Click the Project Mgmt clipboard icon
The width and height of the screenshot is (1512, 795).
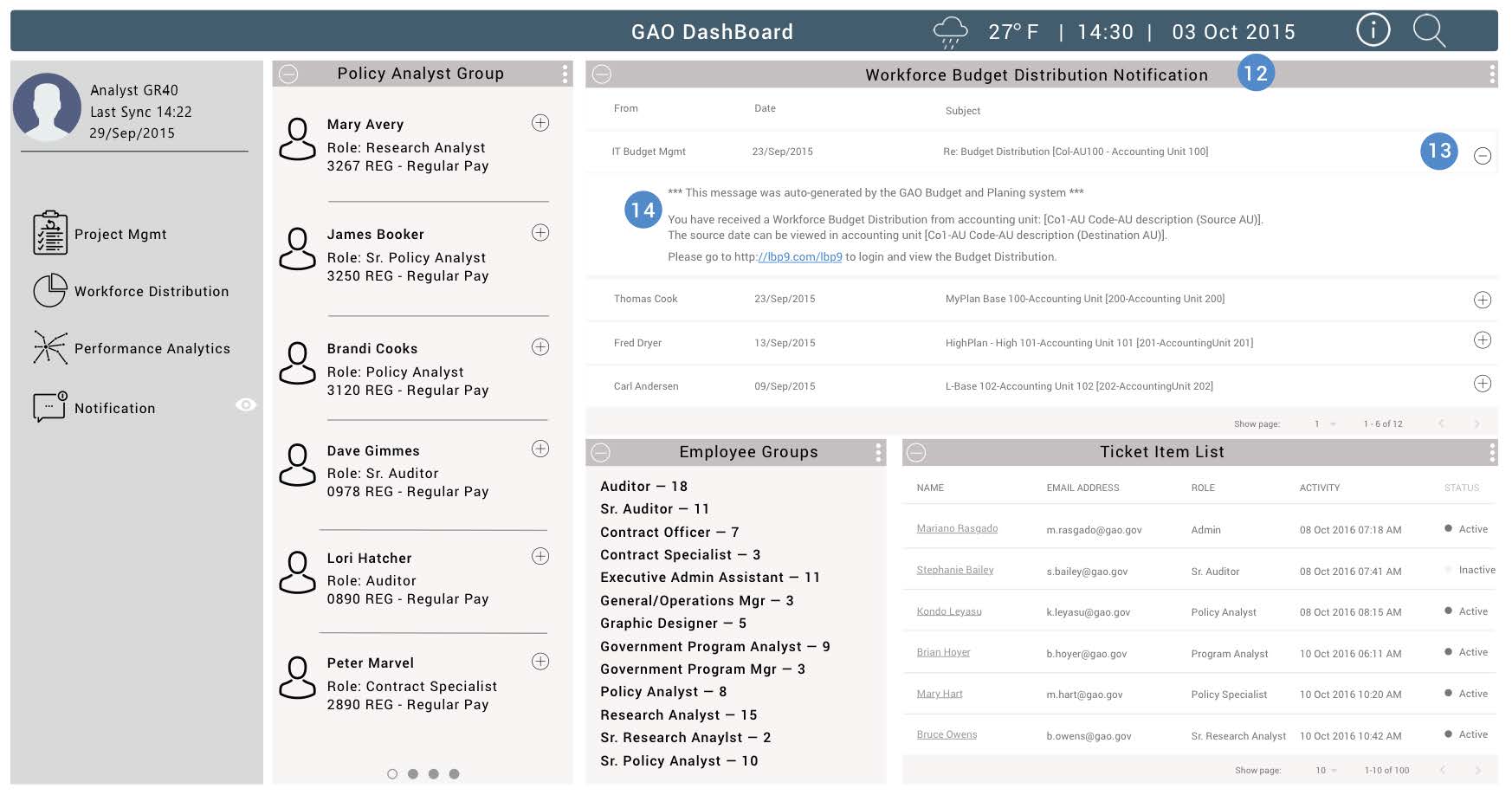(x=50, y=233)
